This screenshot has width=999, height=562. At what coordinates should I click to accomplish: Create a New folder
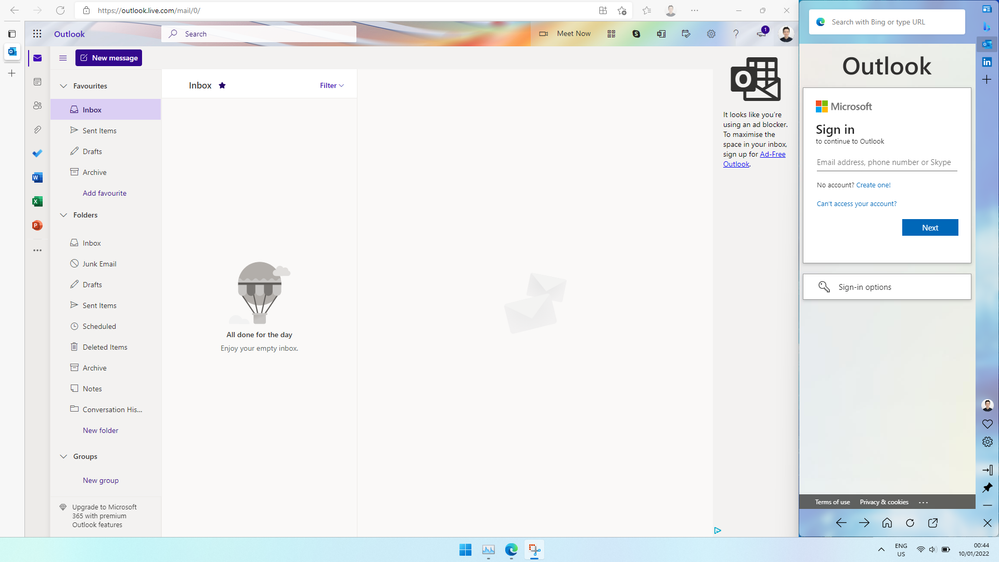click(x=100, y=431)
